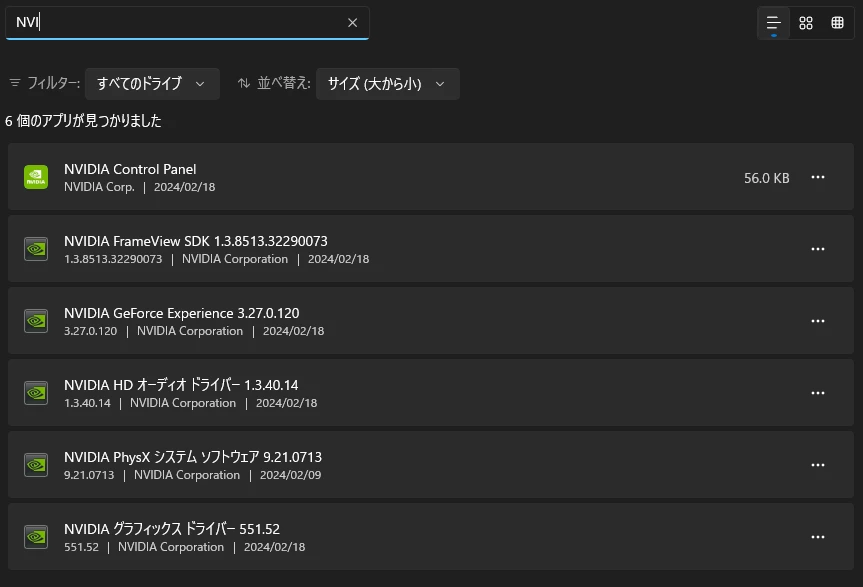Screen dimensions: 863x587
Task: Click the NVIDIA グラフィックス ドライバー app icon
Action: tap(36, 537)
